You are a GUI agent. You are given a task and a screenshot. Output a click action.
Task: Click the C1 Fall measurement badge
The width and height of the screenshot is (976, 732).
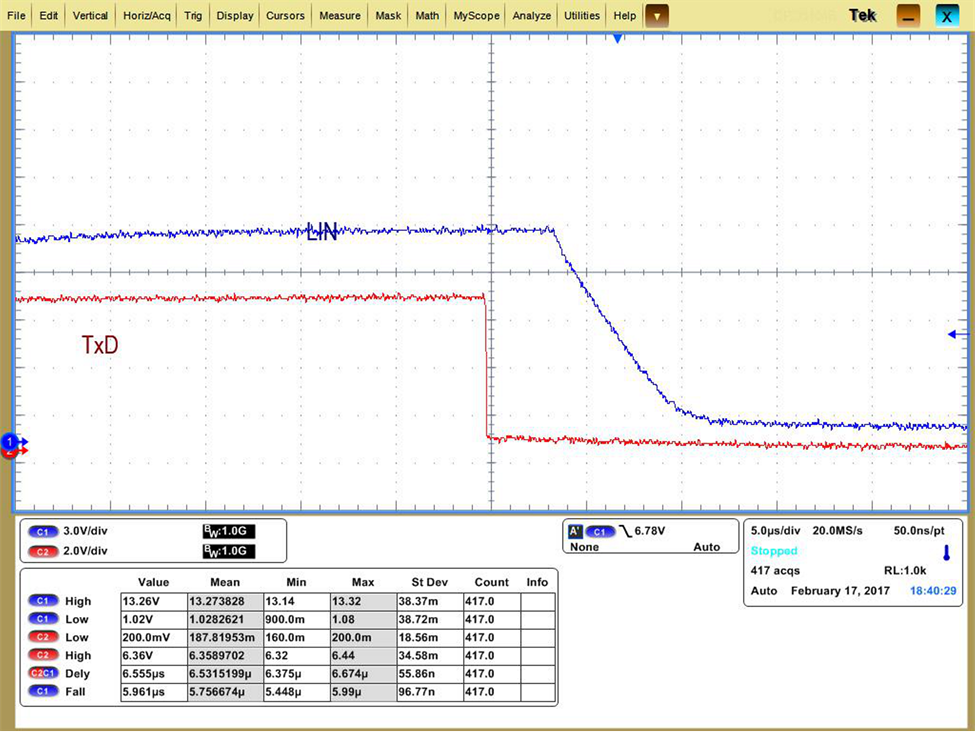coord(43,691)
